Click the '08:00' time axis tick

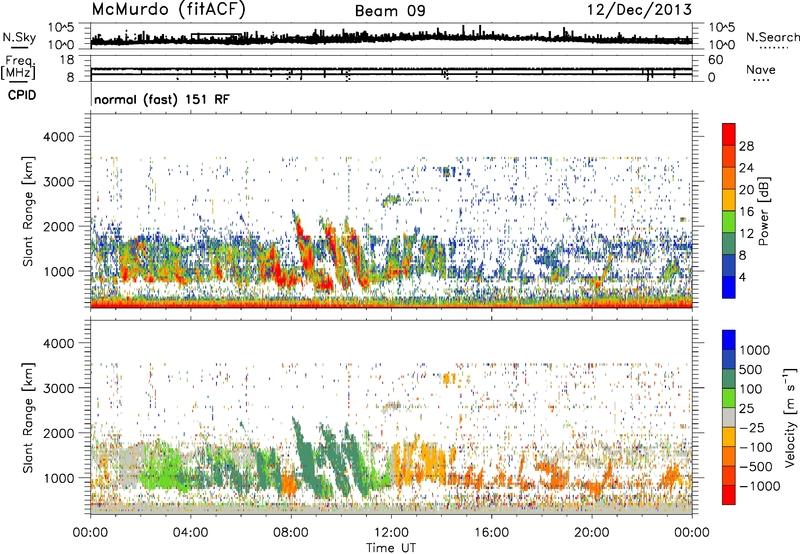tap(291, 533)
